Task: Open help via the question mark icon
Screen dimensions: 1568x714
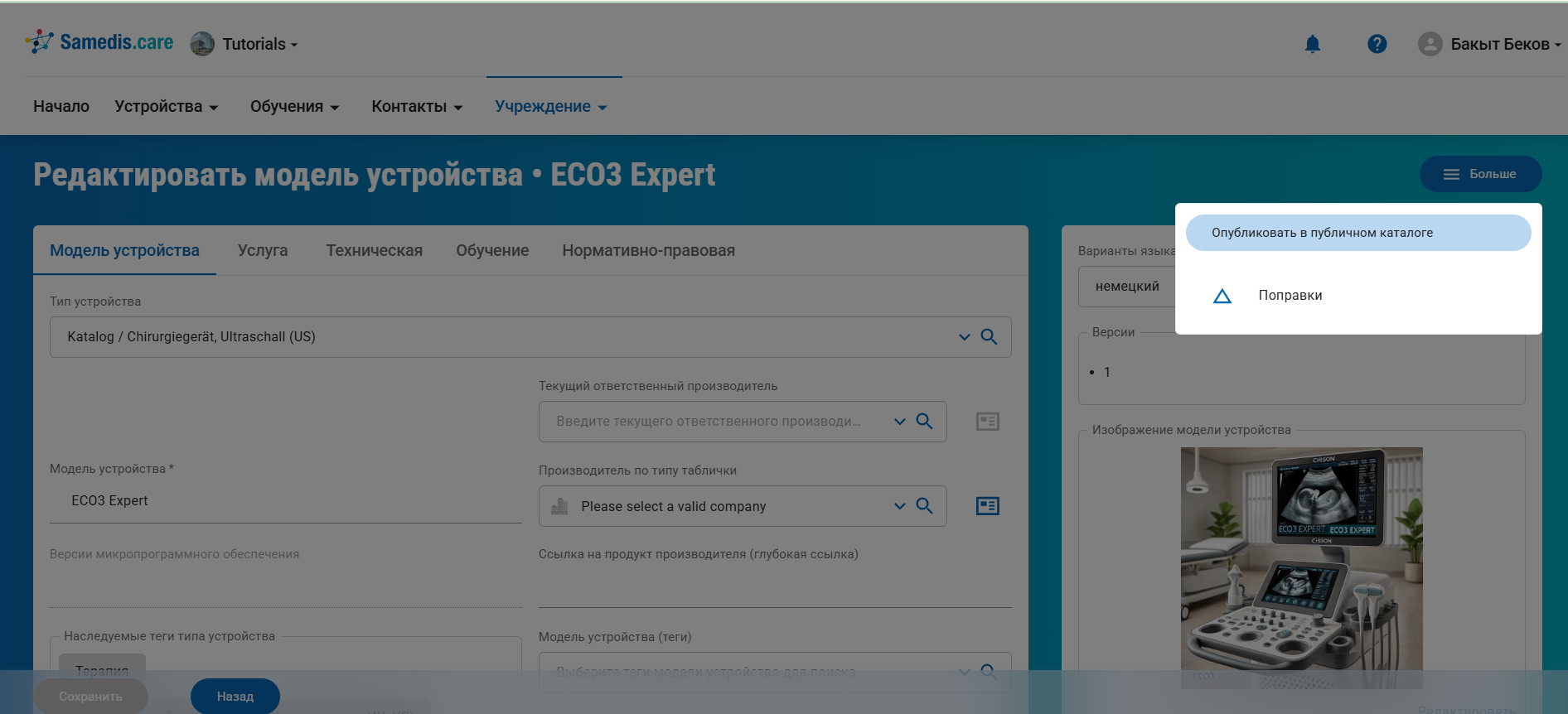Action: pyautogui.click(x=1377, y=44)
